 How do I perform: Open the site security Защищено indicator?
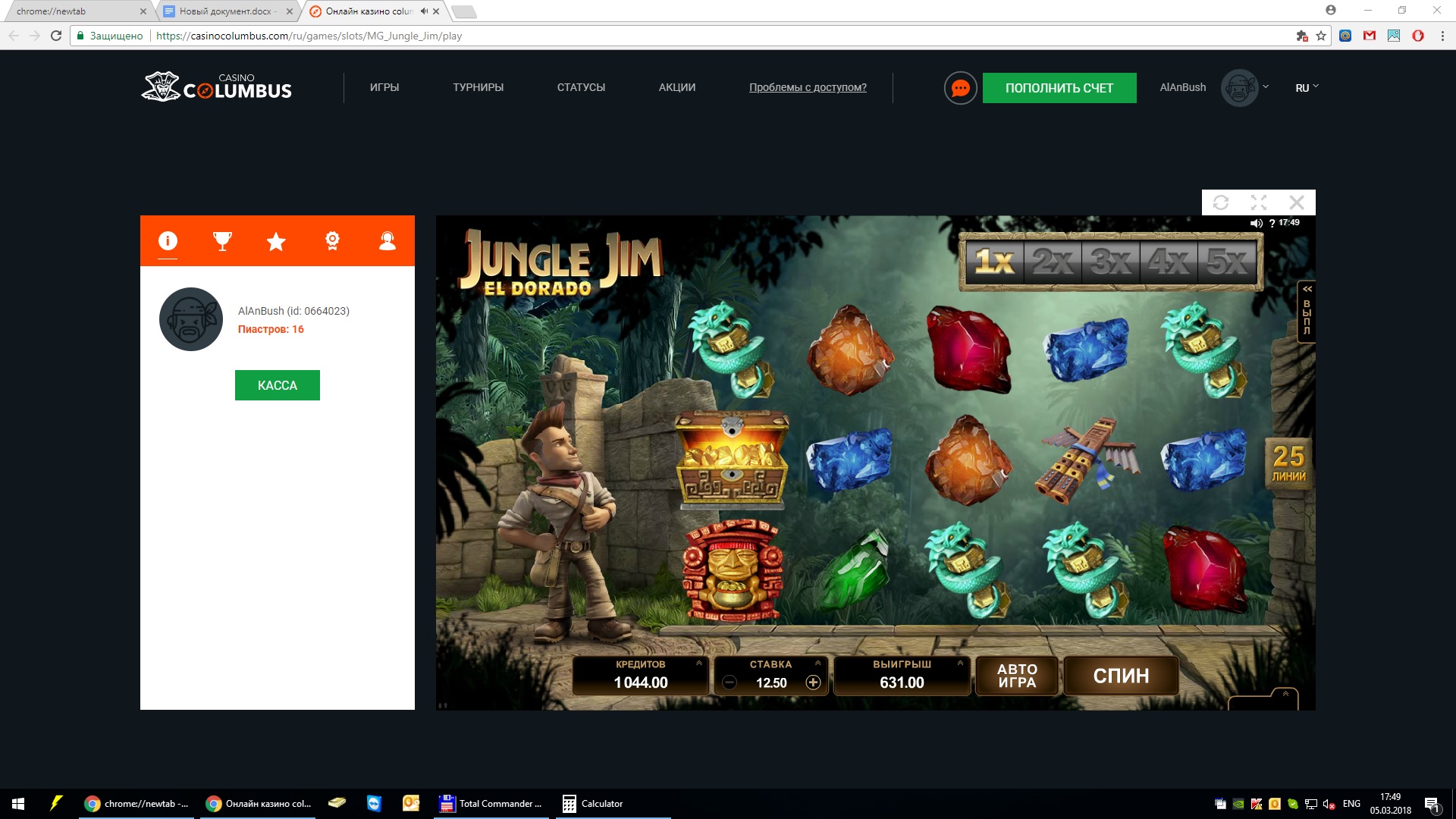click(x=110, y=36)
